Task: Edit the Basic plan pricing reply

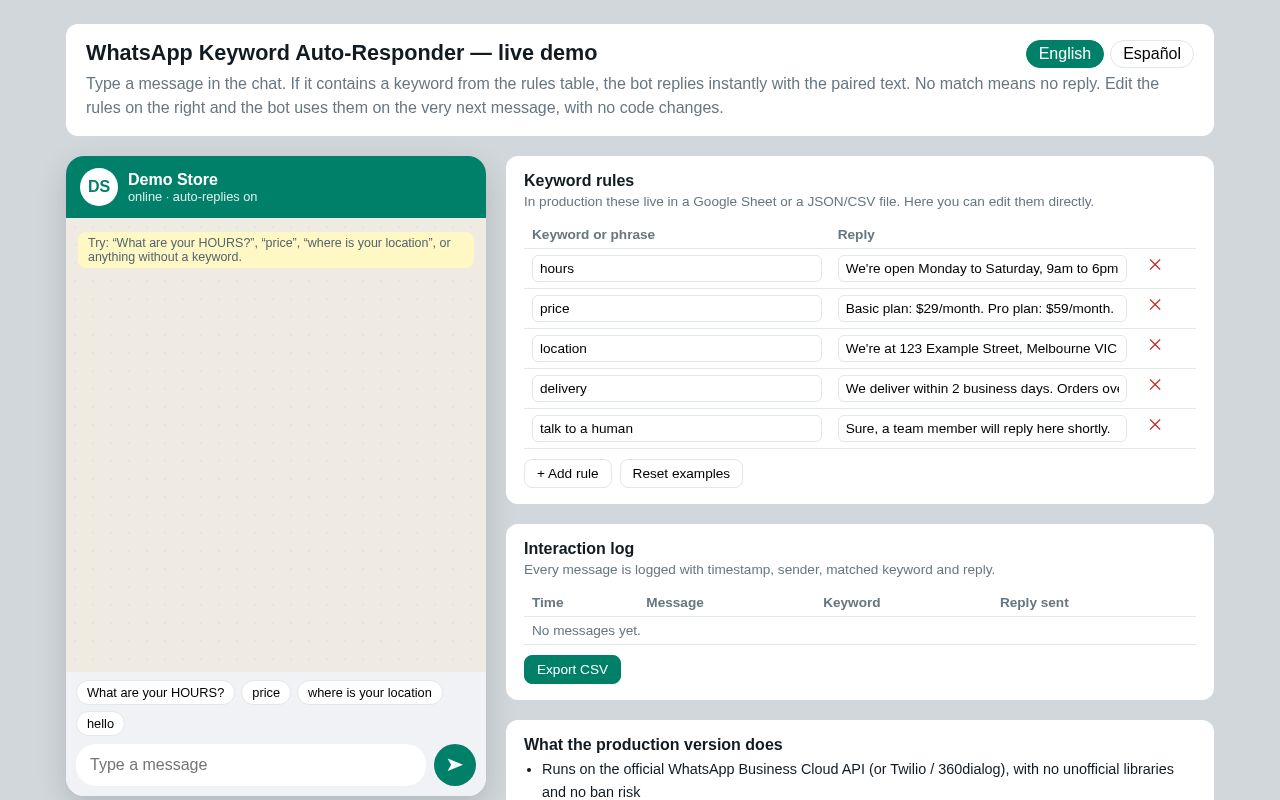Action: coord(982,309)
